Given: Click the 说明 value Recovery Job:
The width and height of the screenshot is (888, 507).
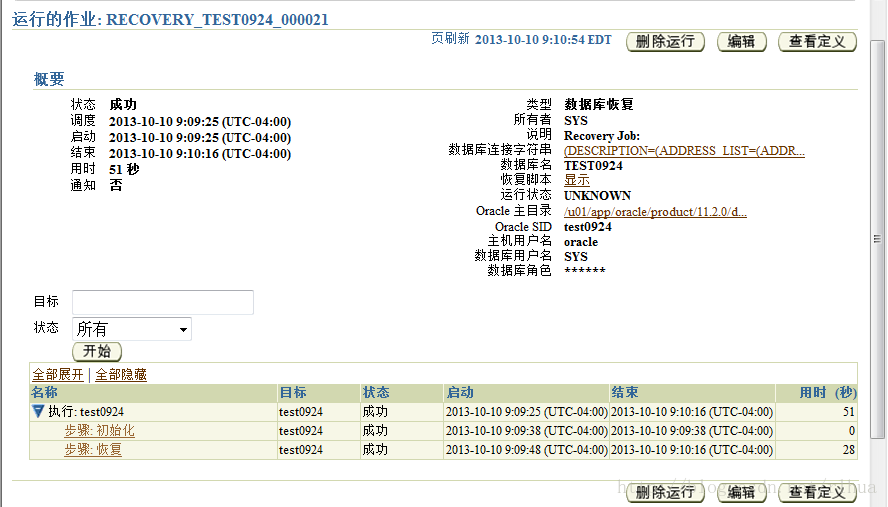Looking at the screenshot, I should coord(602,136).
